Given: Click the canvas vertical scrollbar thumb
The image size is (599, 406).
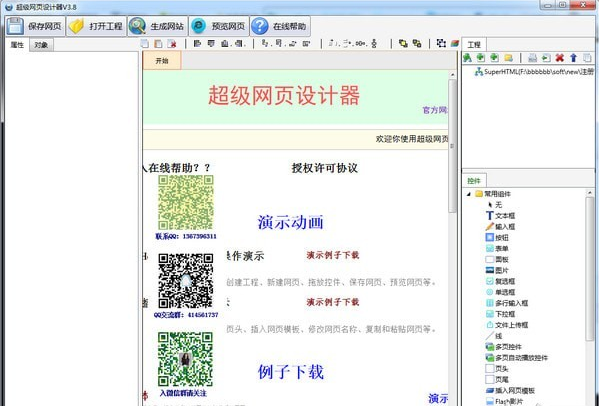Looking at the screenshot, I should tap(453, 146).
